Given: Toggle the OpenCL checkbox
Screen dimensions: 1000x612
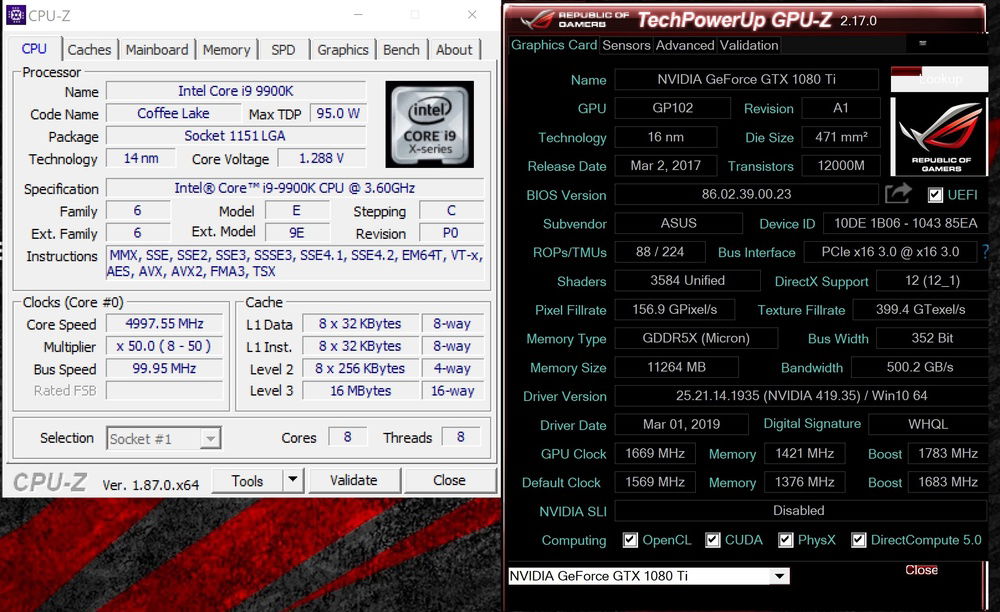Looking at the screenshot, I should (630, 540).
